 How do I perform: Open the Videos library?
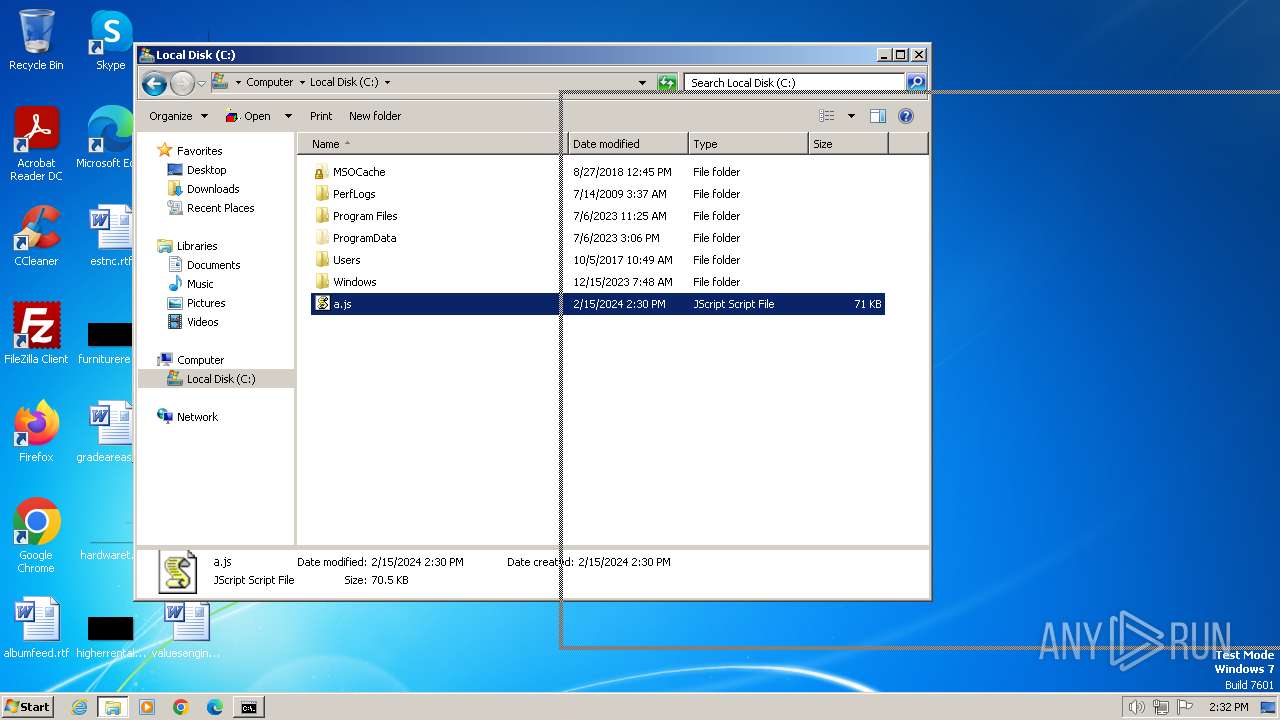[x=202, y=322]
